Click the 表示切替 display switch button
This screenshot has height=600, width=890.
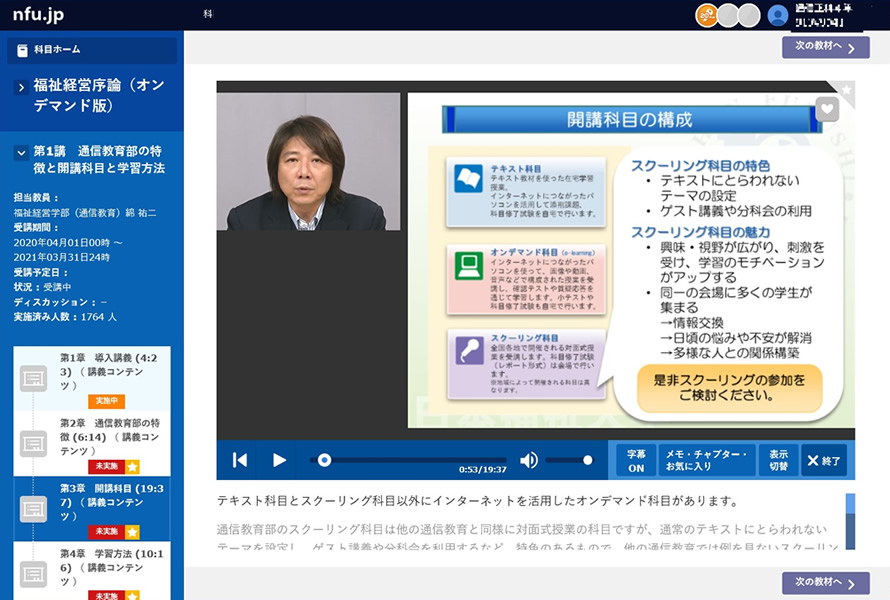(778, 460)
